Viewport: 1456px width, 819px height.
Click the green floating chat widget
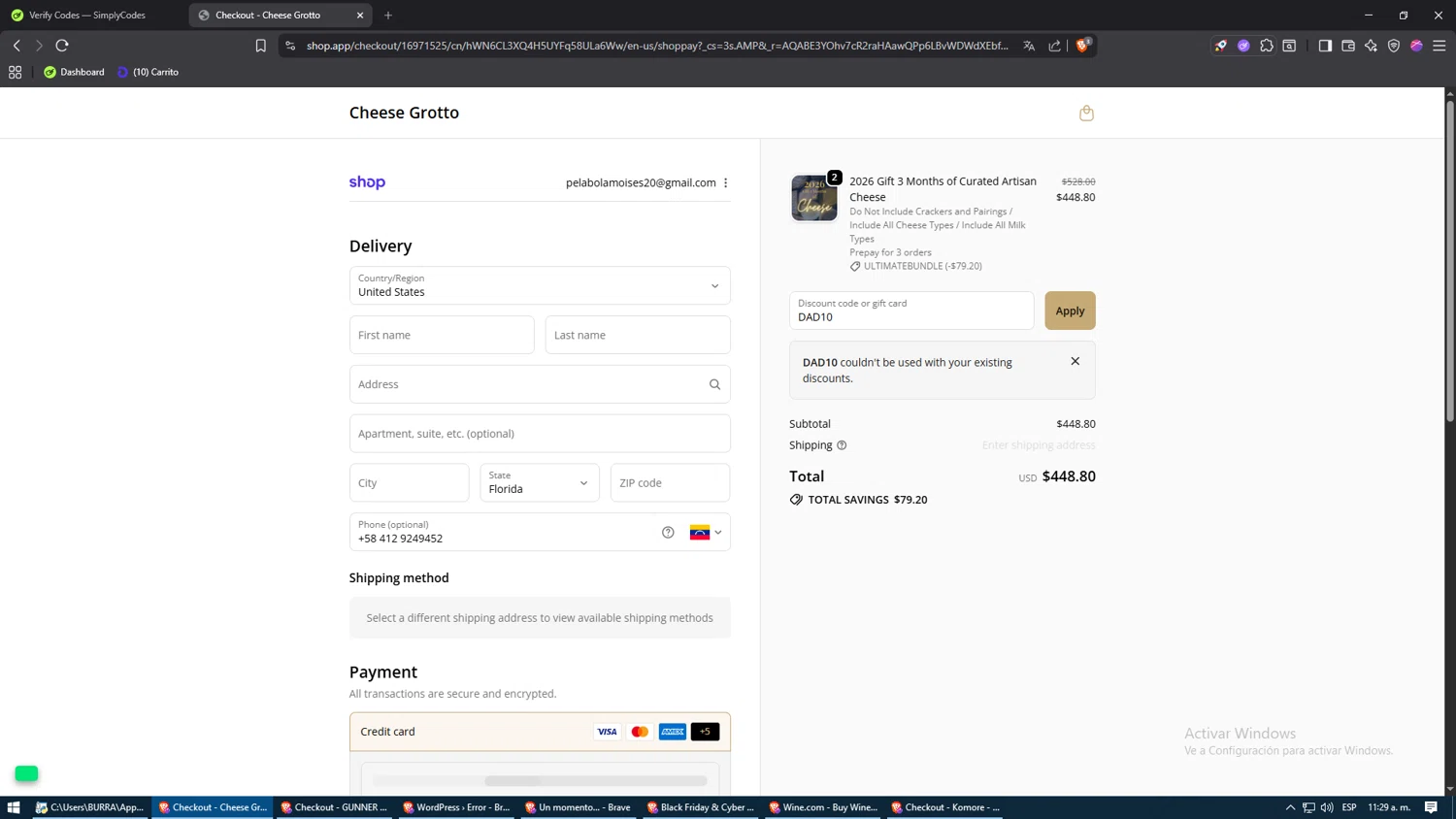point(26,773)
